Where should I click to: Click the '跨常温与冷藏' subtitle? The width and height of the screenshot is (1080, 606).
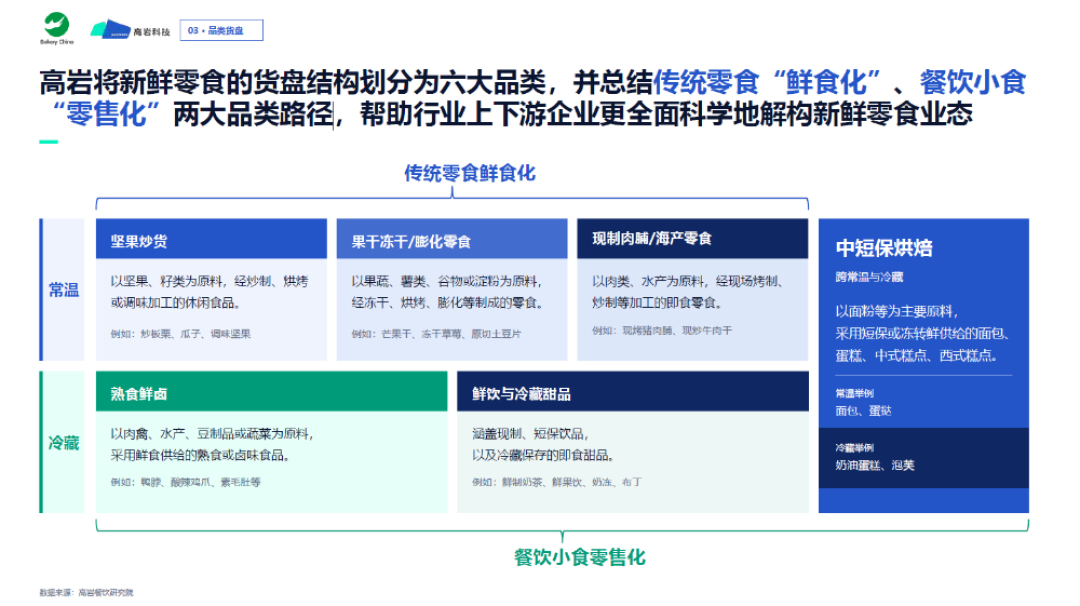click(x=869, y=277)
